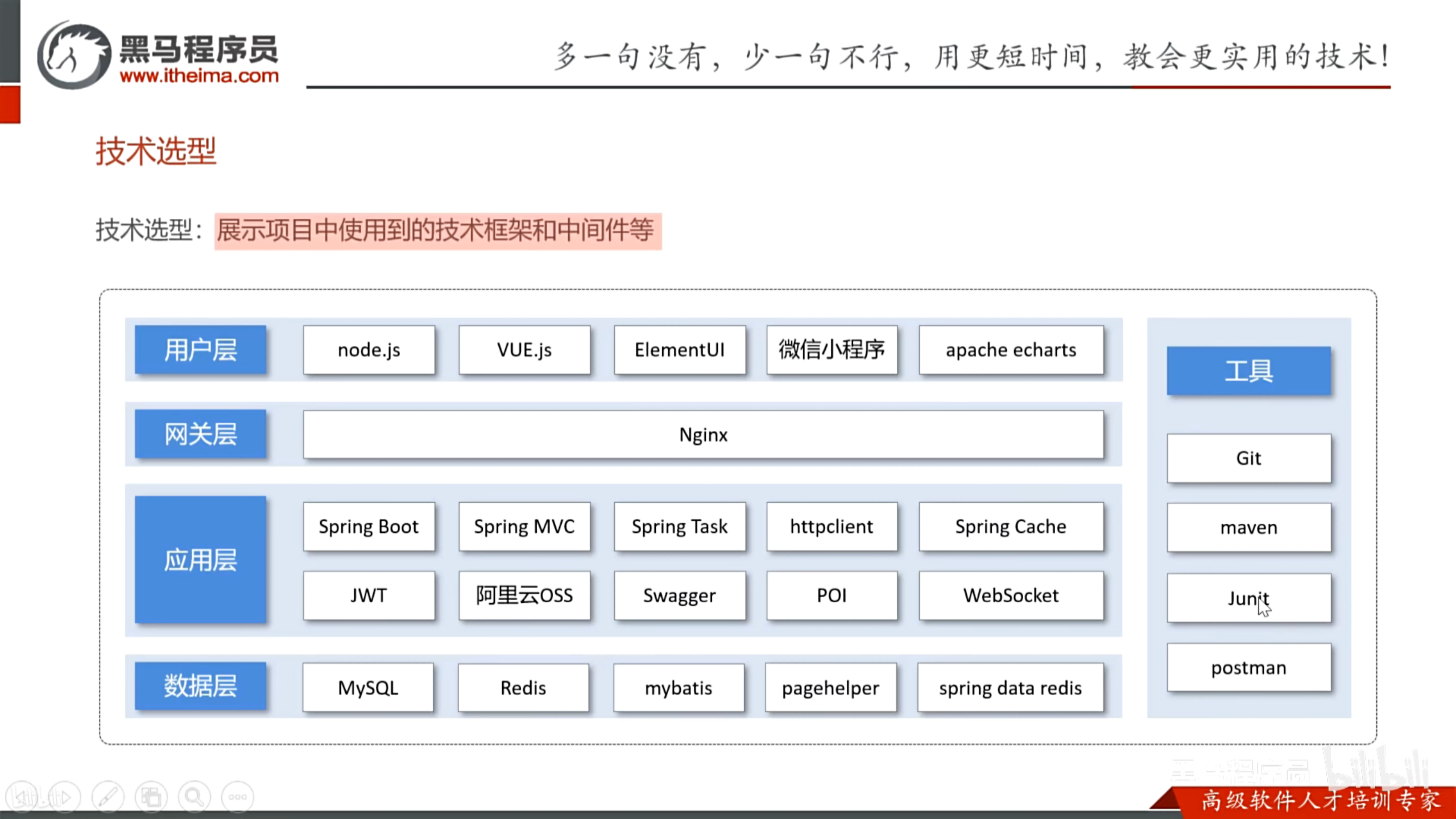Viewport: 1456px width, 819px height.
Task: Open the more slideshow options menu
Action: point(238,797)
